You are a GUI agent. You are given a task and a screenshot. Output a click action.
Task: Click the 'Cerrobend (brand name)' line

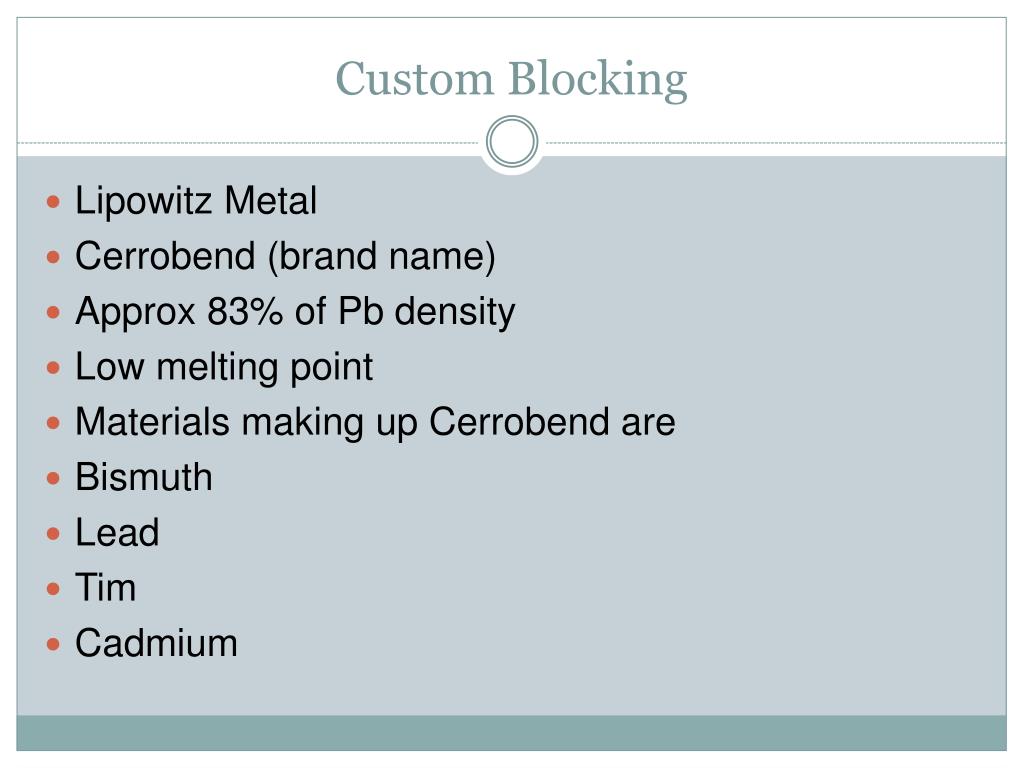tap(285, 257)
